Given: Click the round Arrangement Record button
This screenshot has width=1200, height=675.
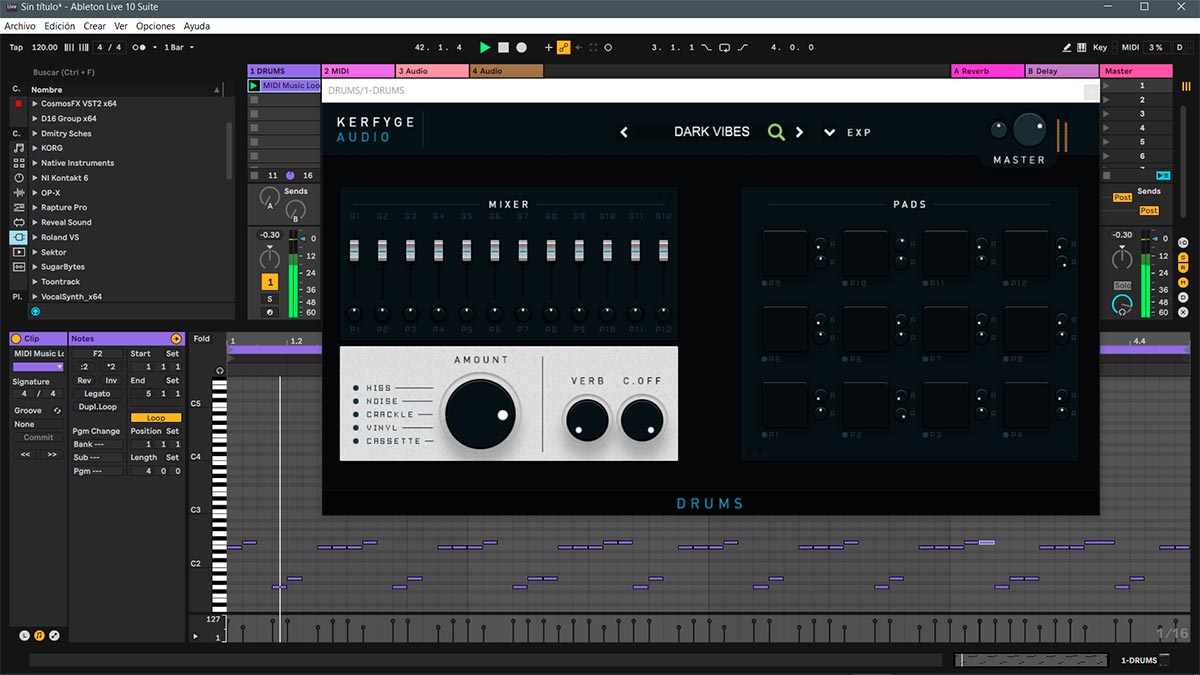Looking at the screenshot, I should [521, 47].
